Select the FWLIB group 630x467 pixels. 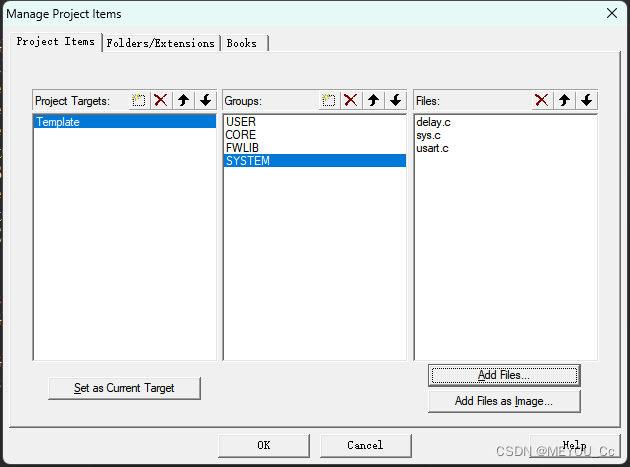click(x=315, y=147)
